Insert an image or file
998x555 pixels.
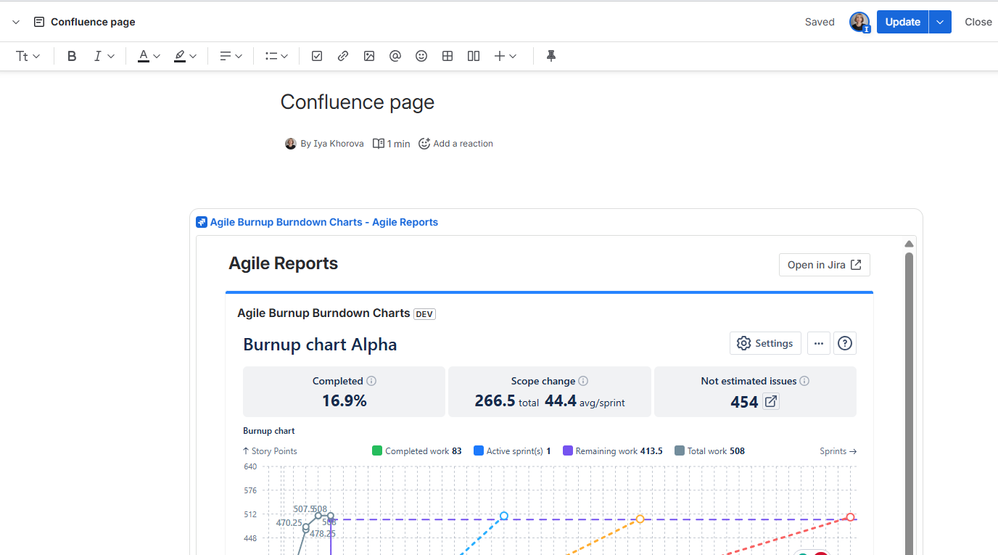[369, 56]
